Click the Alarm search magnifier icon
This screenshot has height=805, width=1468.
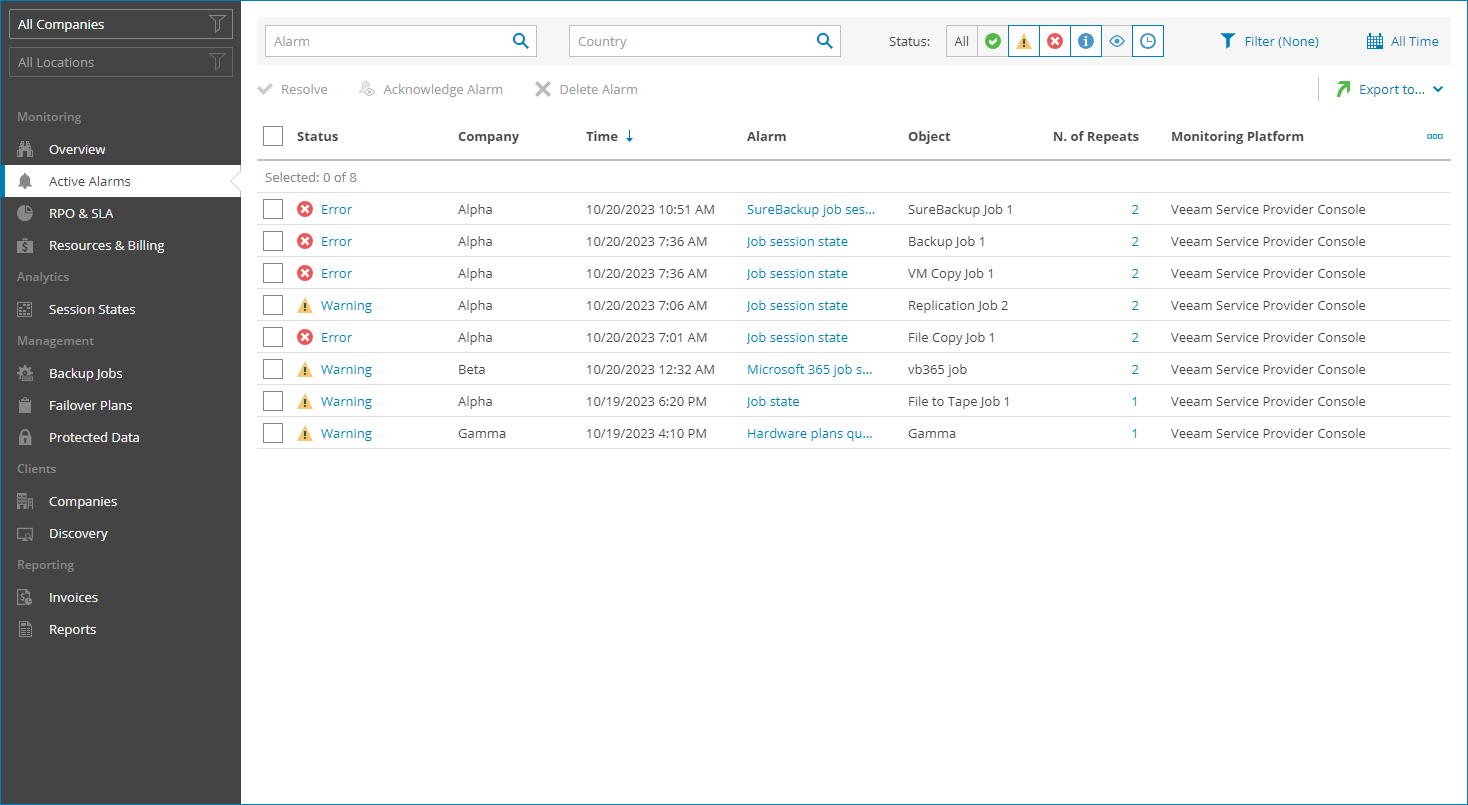coord(520,41)
